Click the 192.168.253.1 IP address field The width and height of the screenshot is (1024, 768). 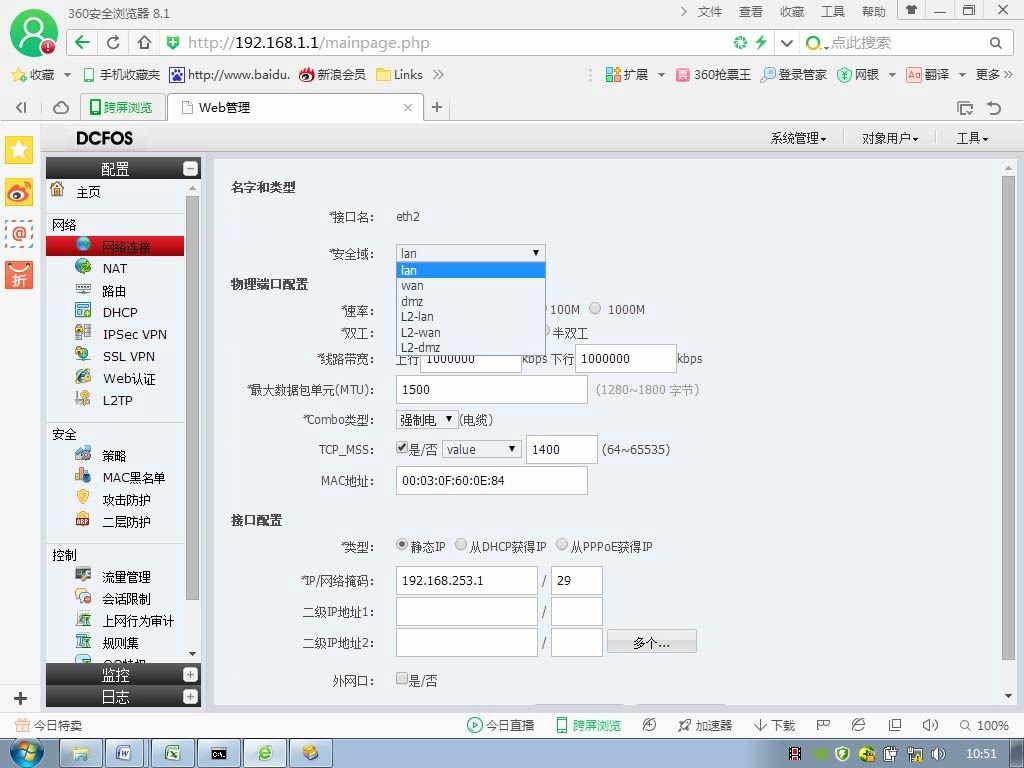tap(467, 581)
